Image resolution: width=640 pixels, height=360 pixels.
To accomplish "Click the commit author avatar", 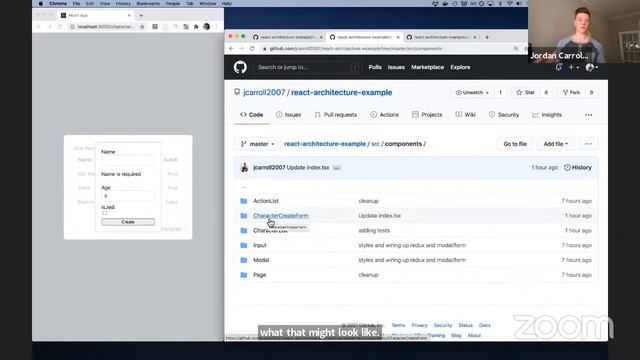I will click(x=244, y=167).
